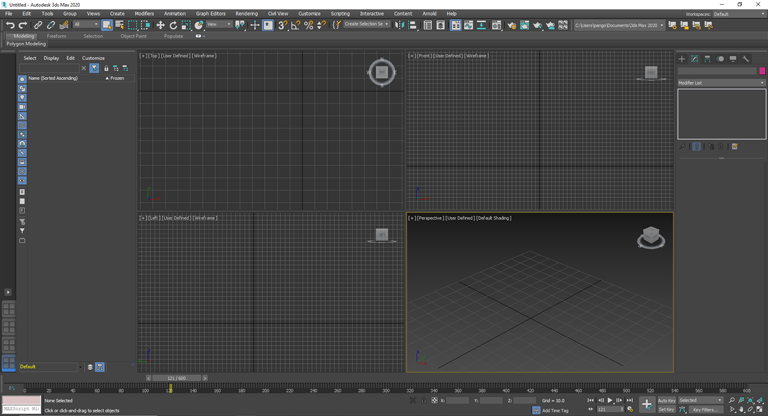
Task: Switch to the Freeform ribbon tab
Action: [56, 36]
